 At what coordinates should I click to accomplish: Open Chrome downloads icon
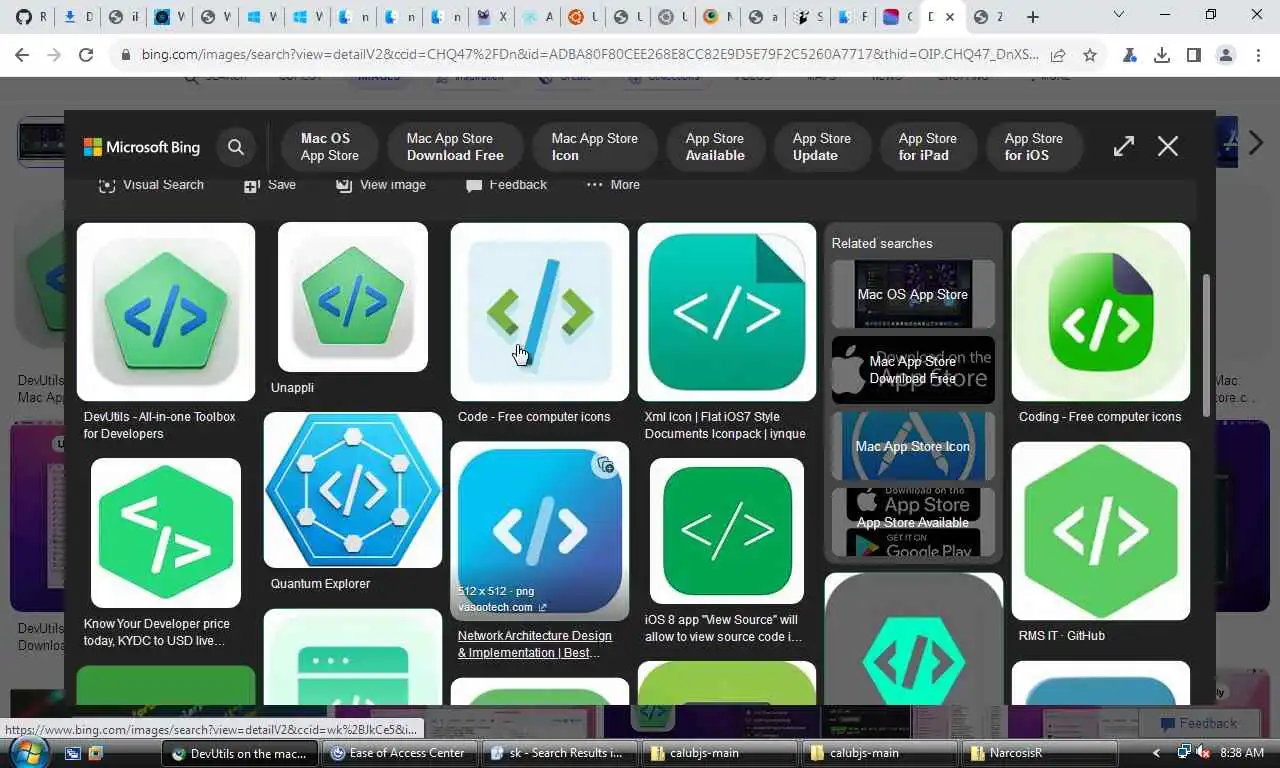[1162, 56]
